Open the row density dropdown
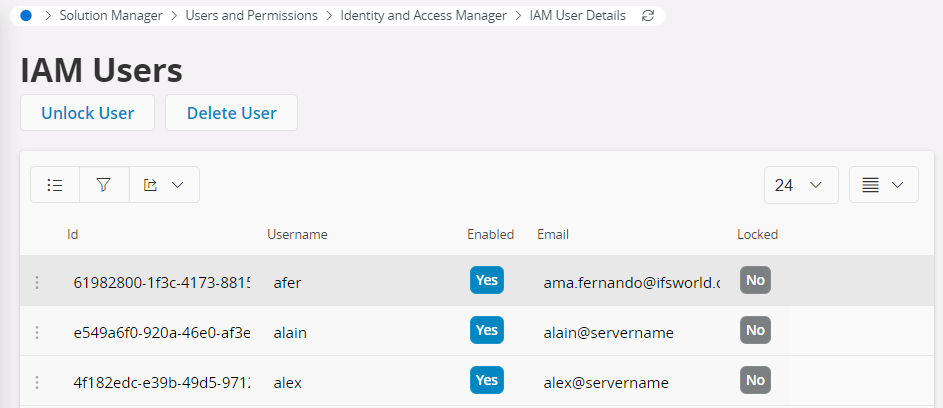Screen dimensions: 943x408 (883, 185)
